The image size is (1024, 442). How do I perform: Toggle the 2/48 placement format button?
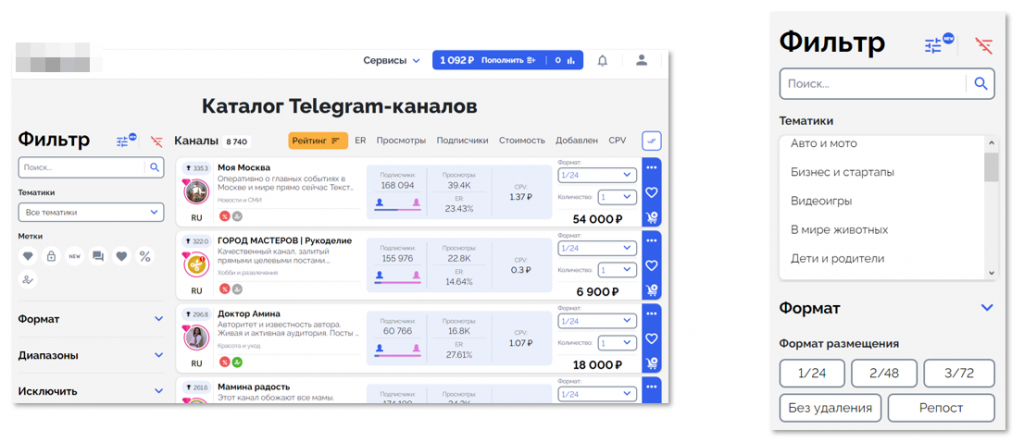(884, 373)
